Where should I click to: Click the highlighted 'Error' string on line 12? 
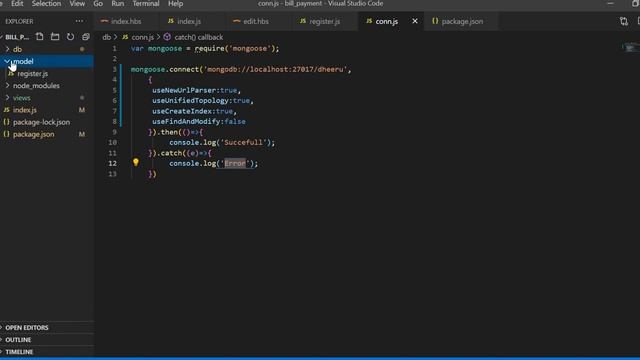click(x=235, y=163)
